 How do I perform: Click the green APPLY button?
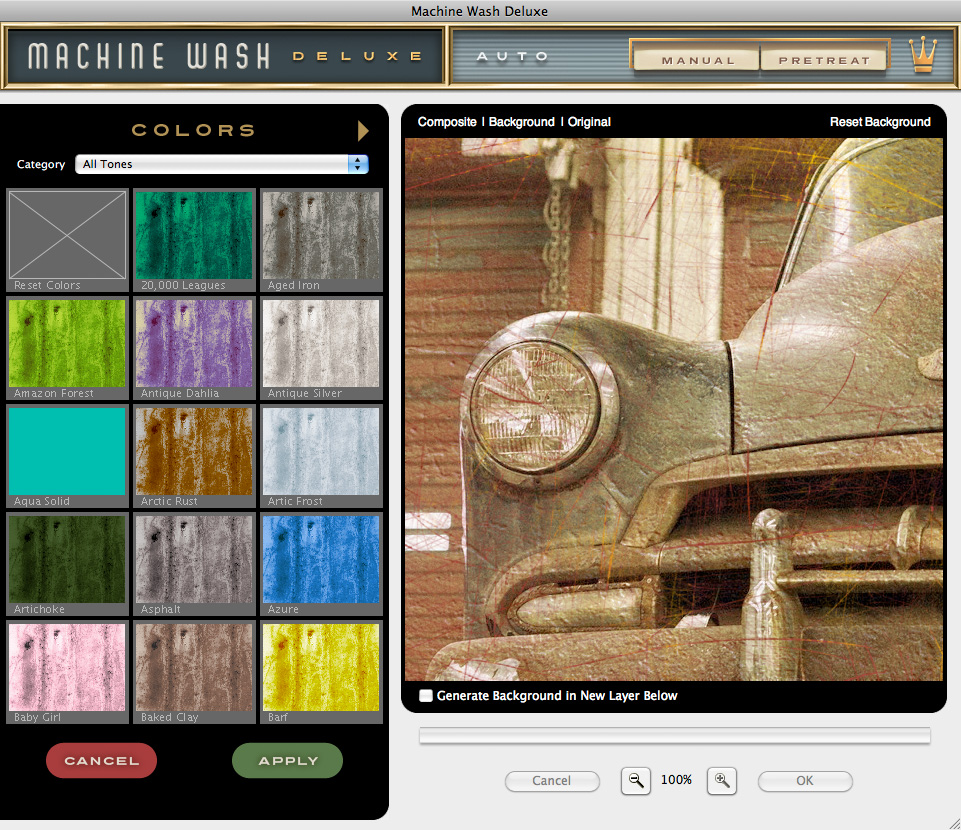point(287,760)
